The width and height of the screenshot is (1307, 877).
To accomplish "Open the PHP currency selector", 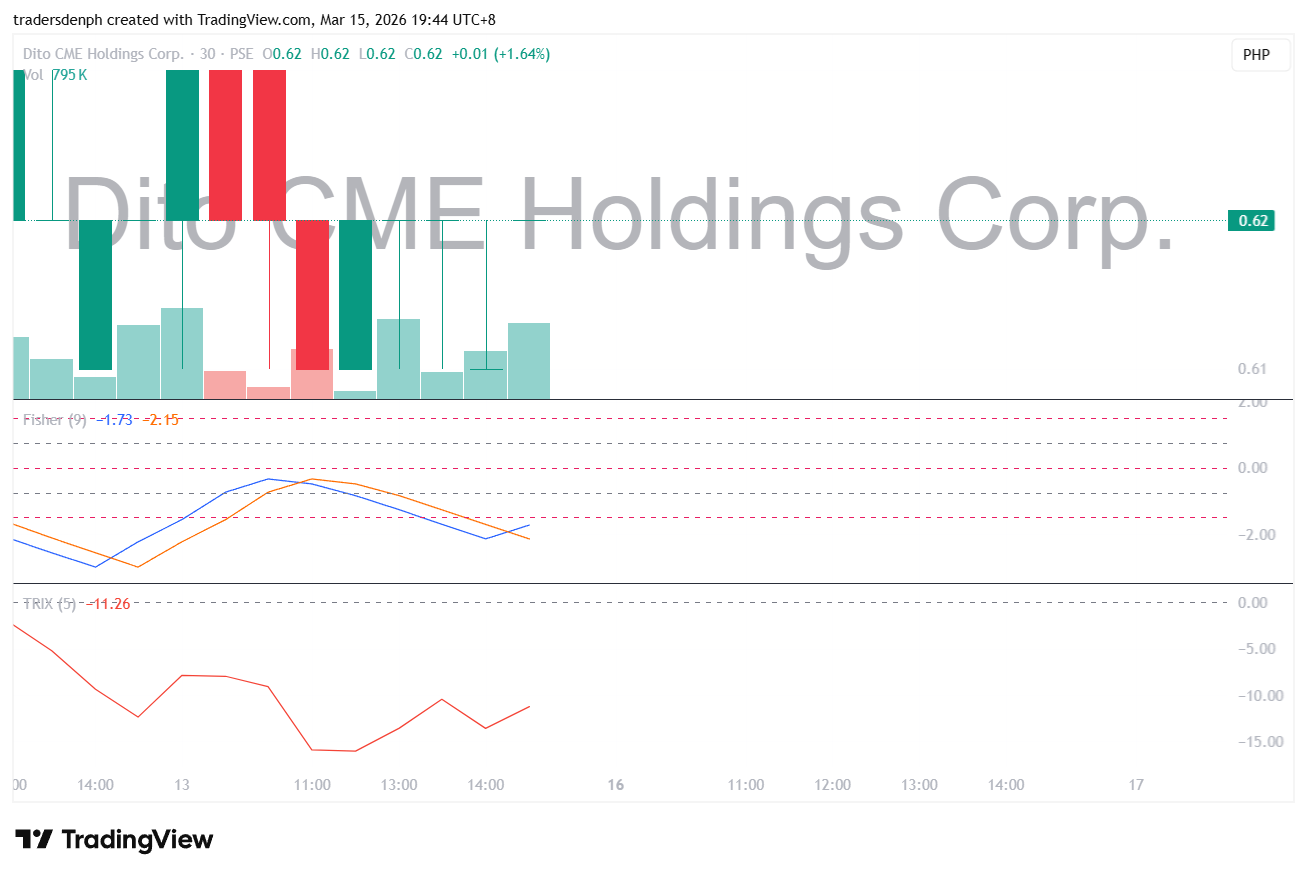I will point(1256,55).
